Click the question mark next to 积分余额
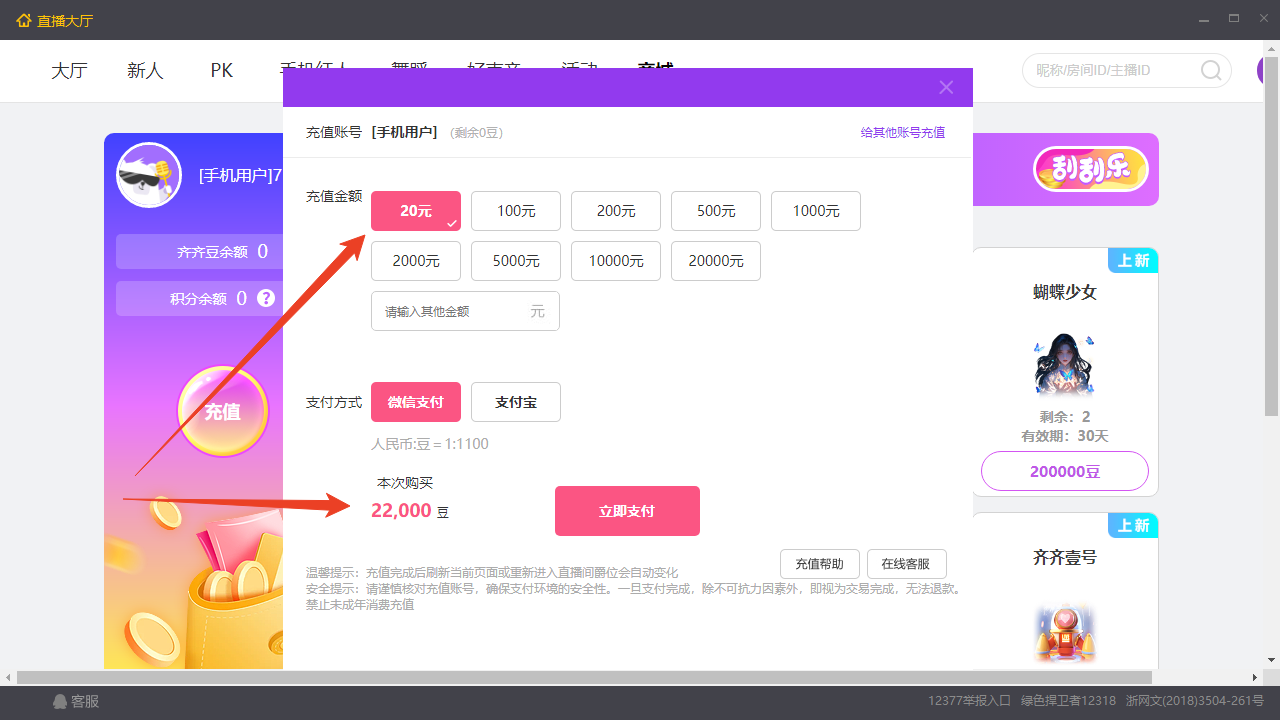The image size is (1280, 720). 266,298
